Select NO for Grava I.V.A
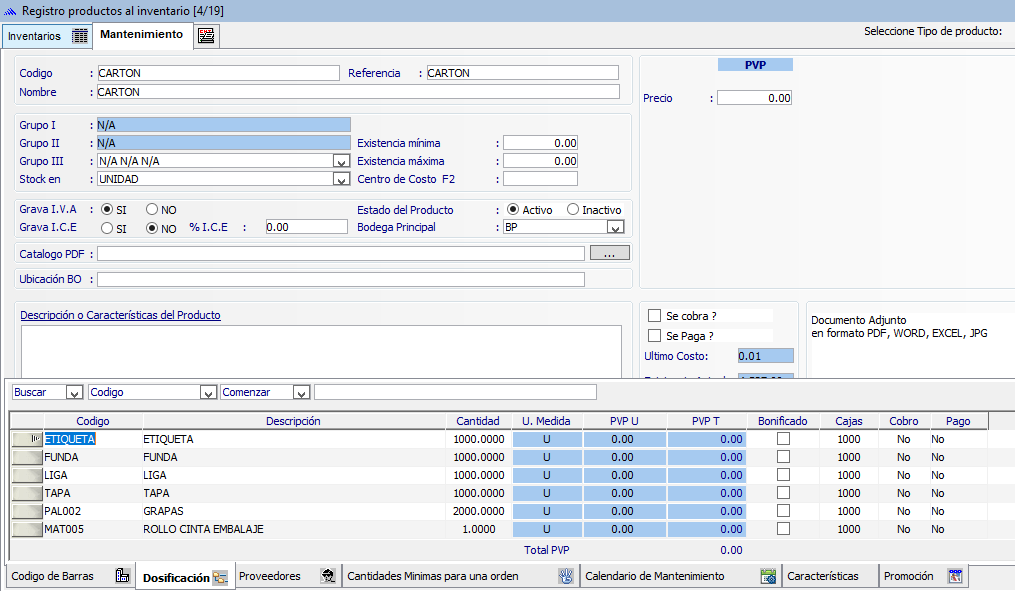Screen dimensions: 1015x591 pos(153,210)
